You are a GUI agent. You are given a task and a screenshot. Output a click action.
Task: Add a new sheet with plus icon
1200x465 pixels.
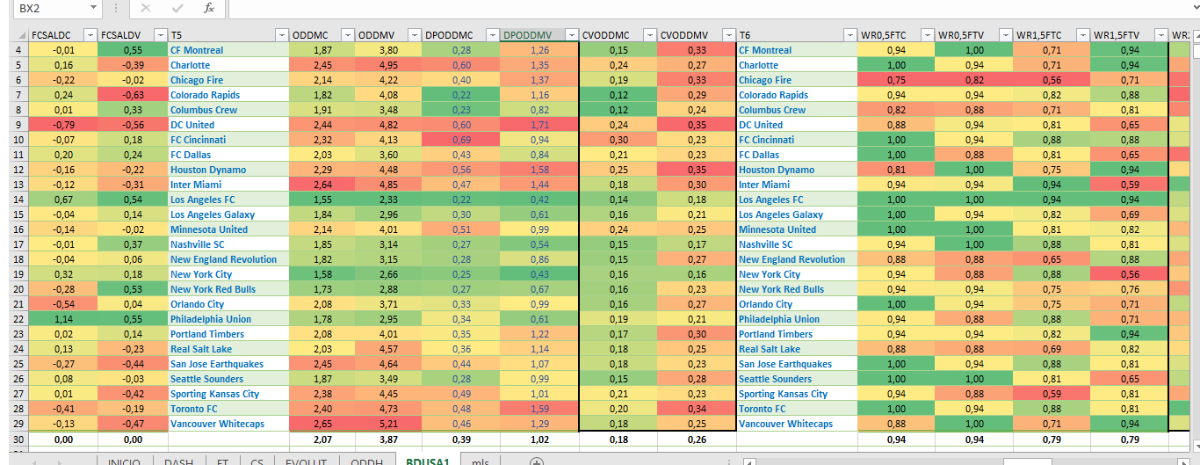point(536,461)
